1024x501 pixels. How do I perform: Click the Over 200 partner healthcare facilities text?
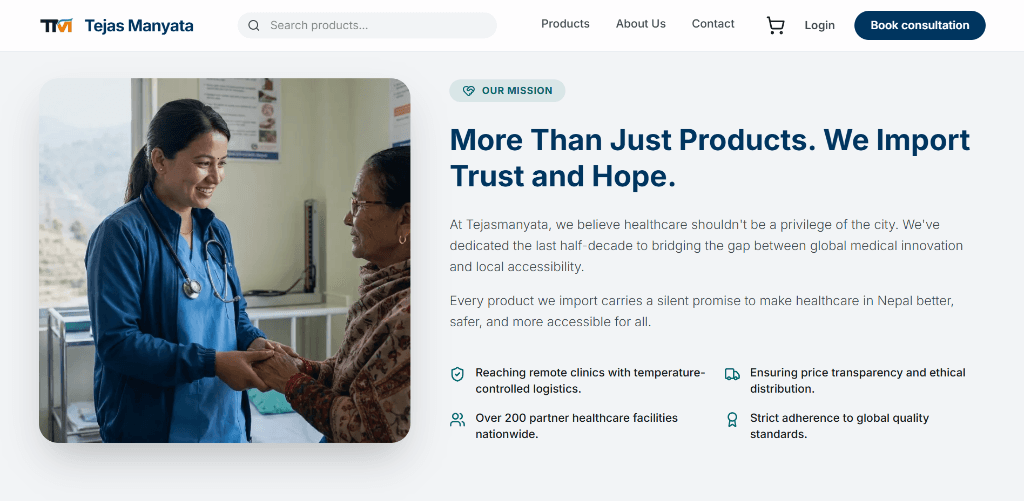point(577,426)
